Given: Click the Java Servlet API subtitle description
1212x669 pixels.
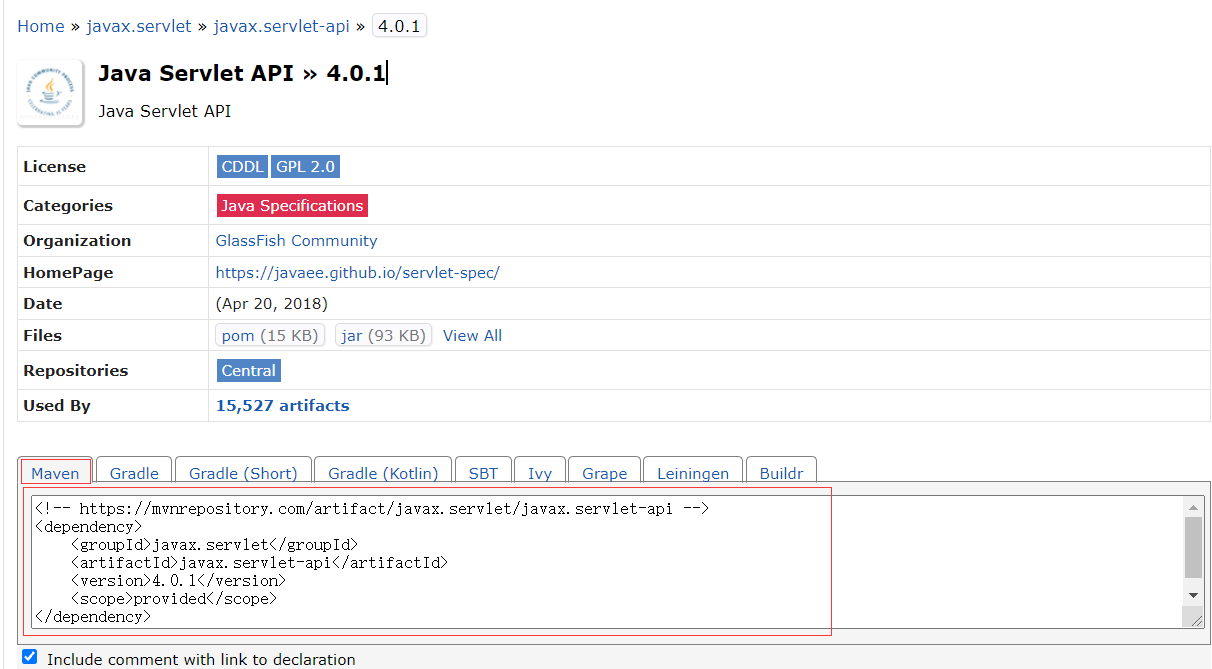Looking at the screenshot, I should [165, 111].
